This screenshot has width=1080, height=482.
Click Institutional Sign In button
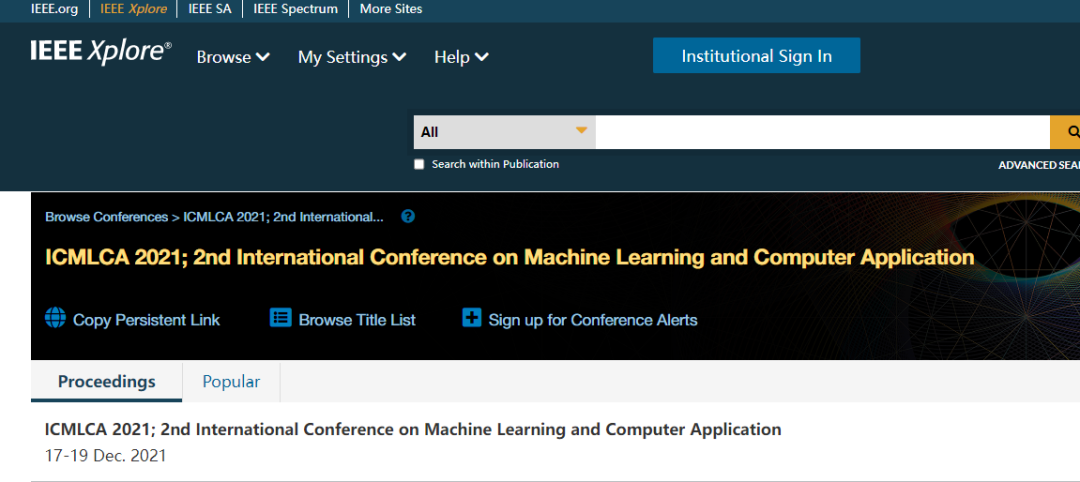coord(756,56)
